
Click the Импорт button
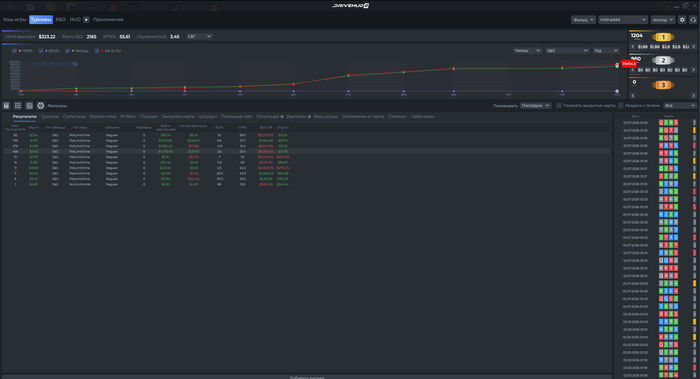pos(662,20)
